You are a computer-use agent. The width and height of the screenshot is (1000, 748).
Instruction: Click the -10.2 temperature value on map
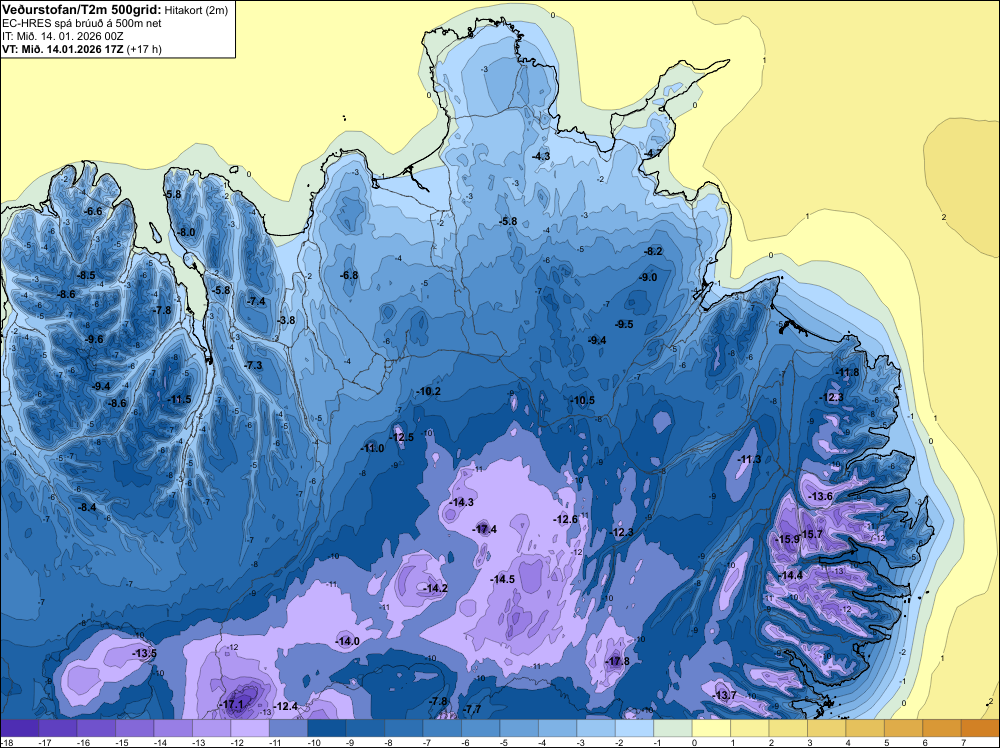(429, 391)
